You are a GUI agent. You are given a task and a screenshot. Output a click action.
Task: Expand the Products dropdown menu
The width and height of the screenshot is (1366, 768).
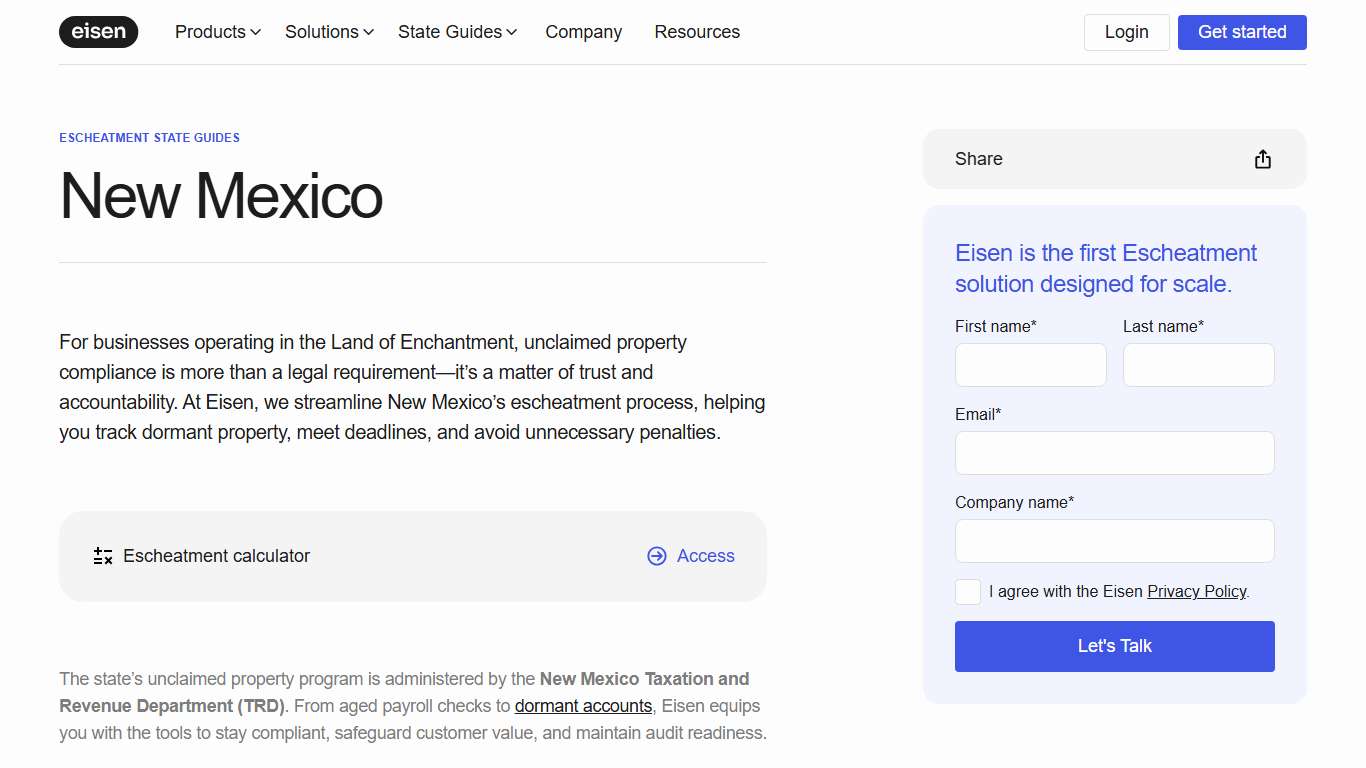click(x=217, y=32)
